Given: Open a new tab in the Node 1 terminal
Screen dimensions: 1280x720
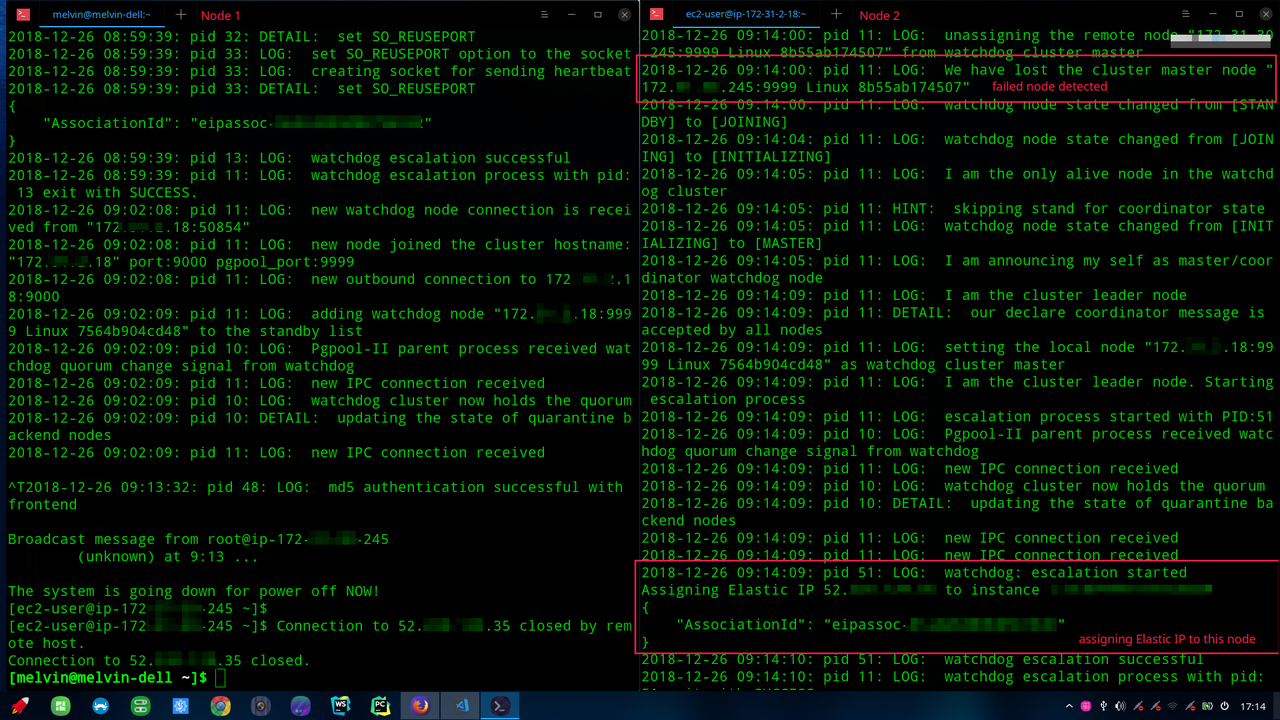Looking at the screenshot, I should (x=180, y=15).
